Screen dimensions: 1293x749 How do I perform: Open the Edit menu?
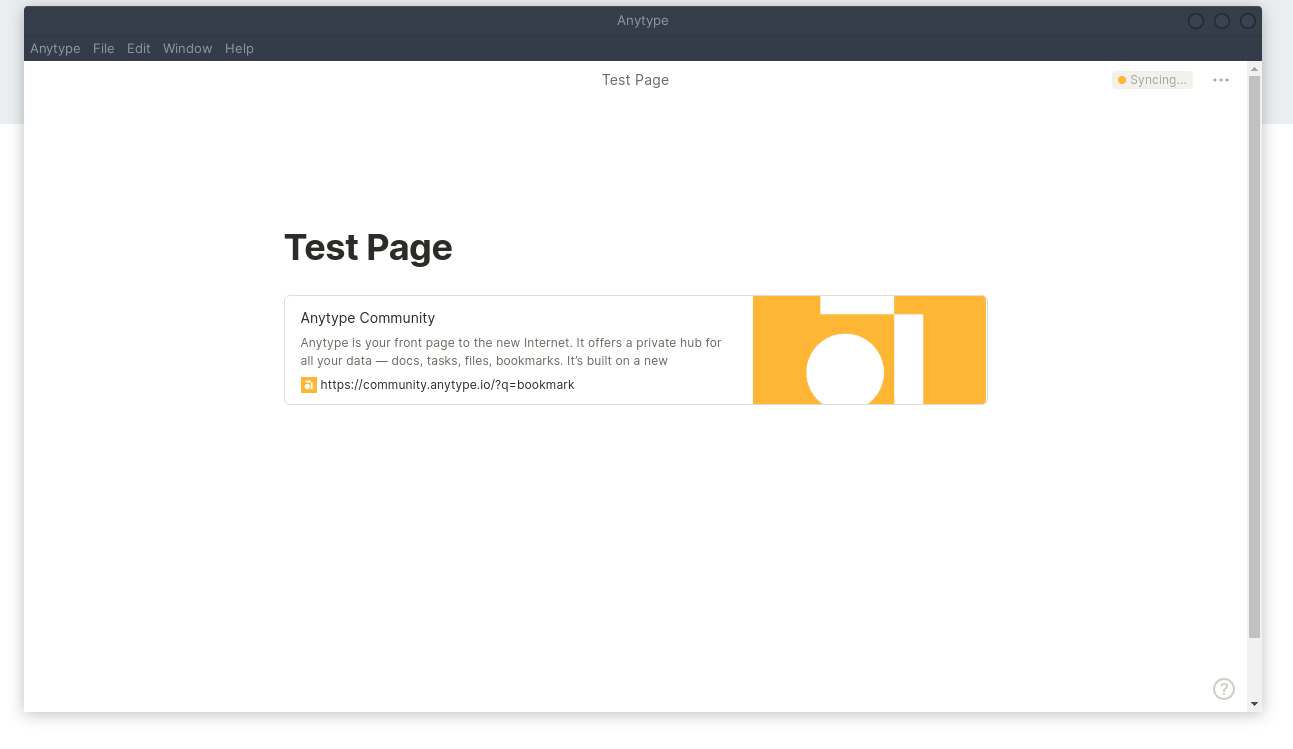(139, 48)
